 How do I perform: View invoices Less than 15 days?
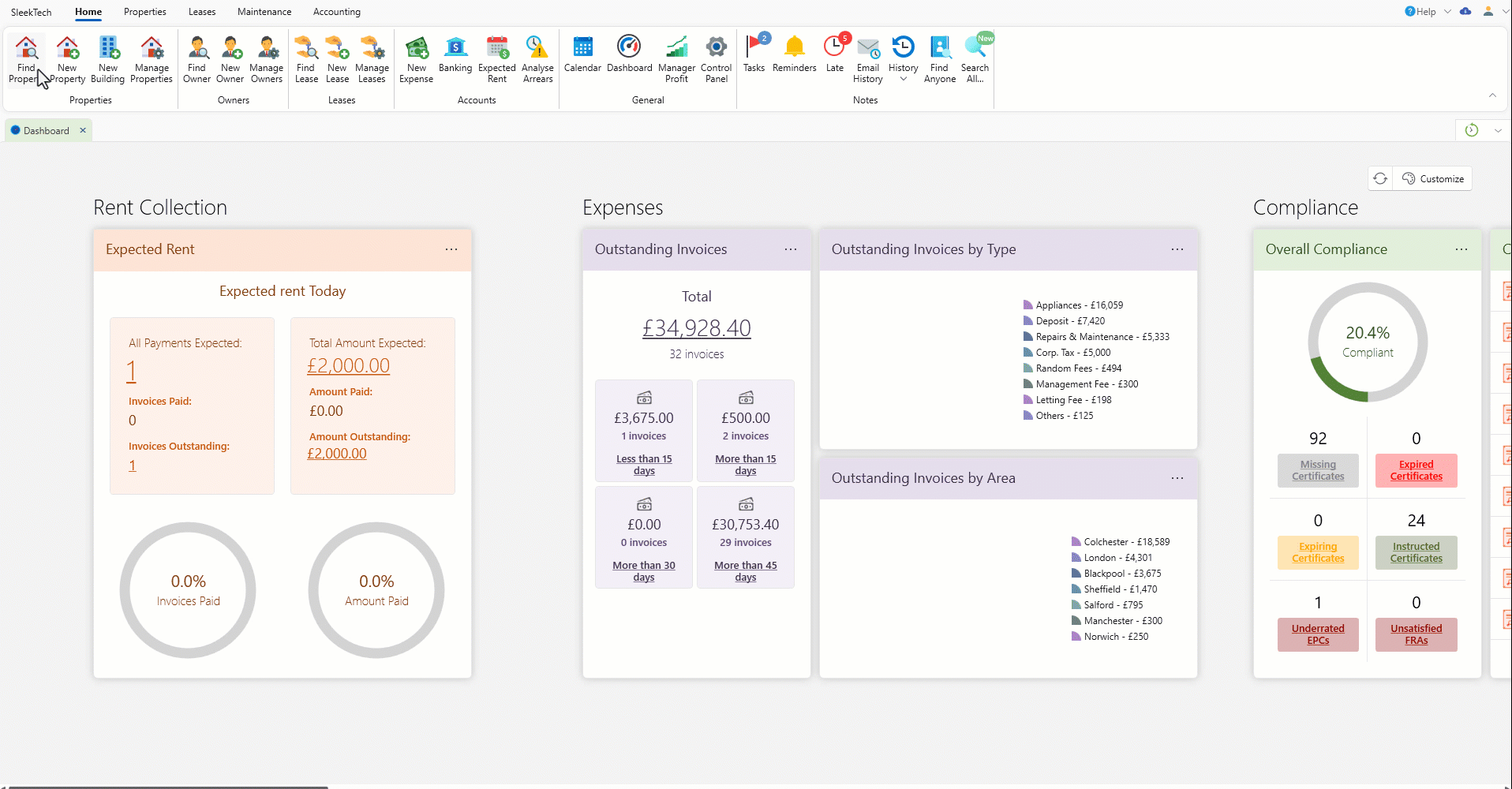tap(644, 465)
